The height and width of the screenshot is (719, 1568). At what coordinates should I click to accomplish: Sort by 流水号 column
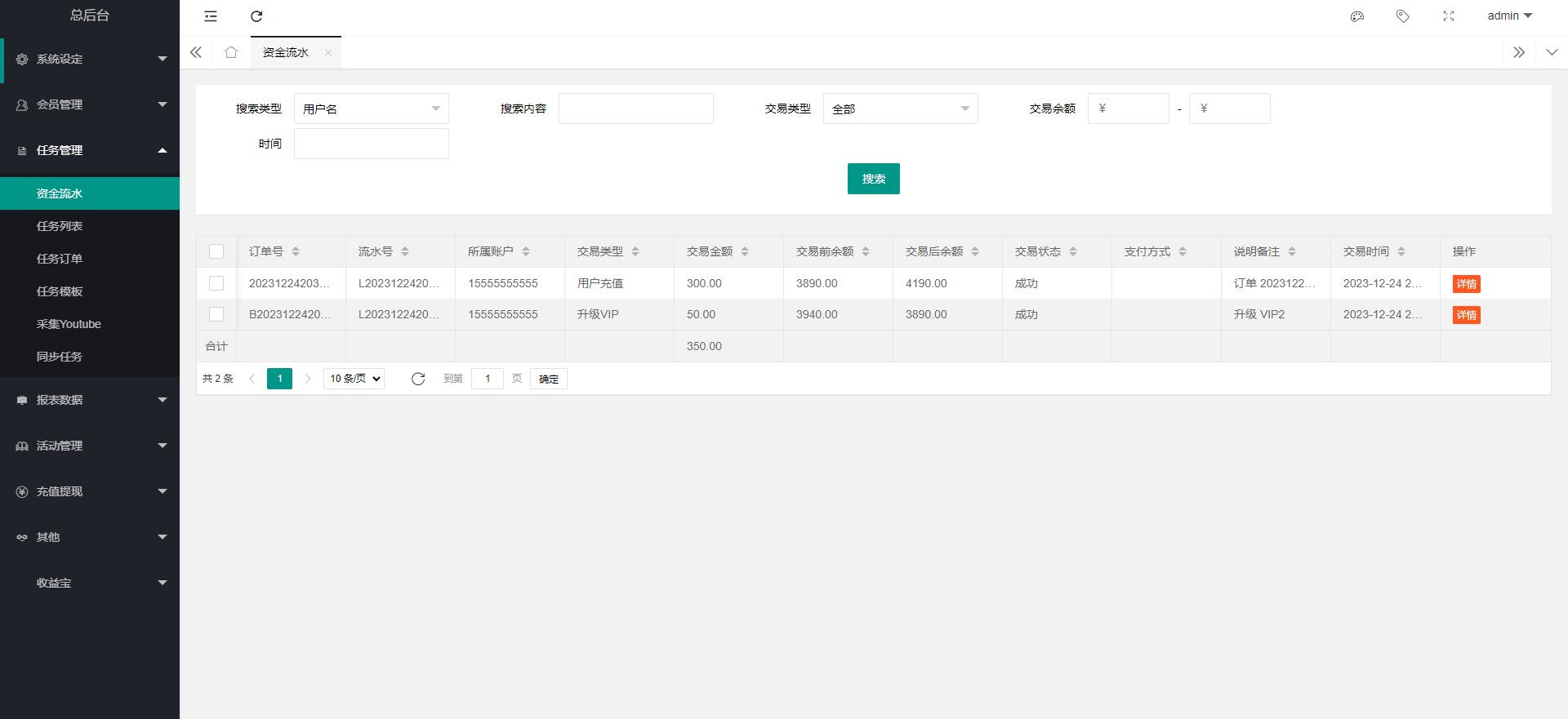point(405,251)
